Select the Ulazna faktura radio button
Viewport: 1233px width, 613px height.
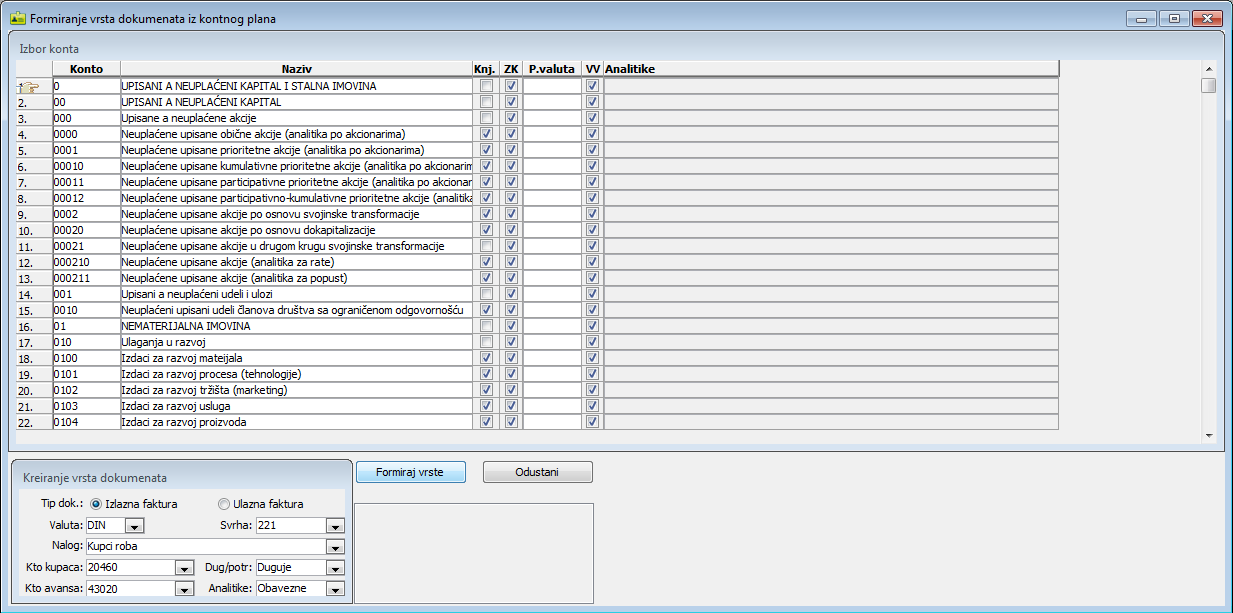pos(224,504)
